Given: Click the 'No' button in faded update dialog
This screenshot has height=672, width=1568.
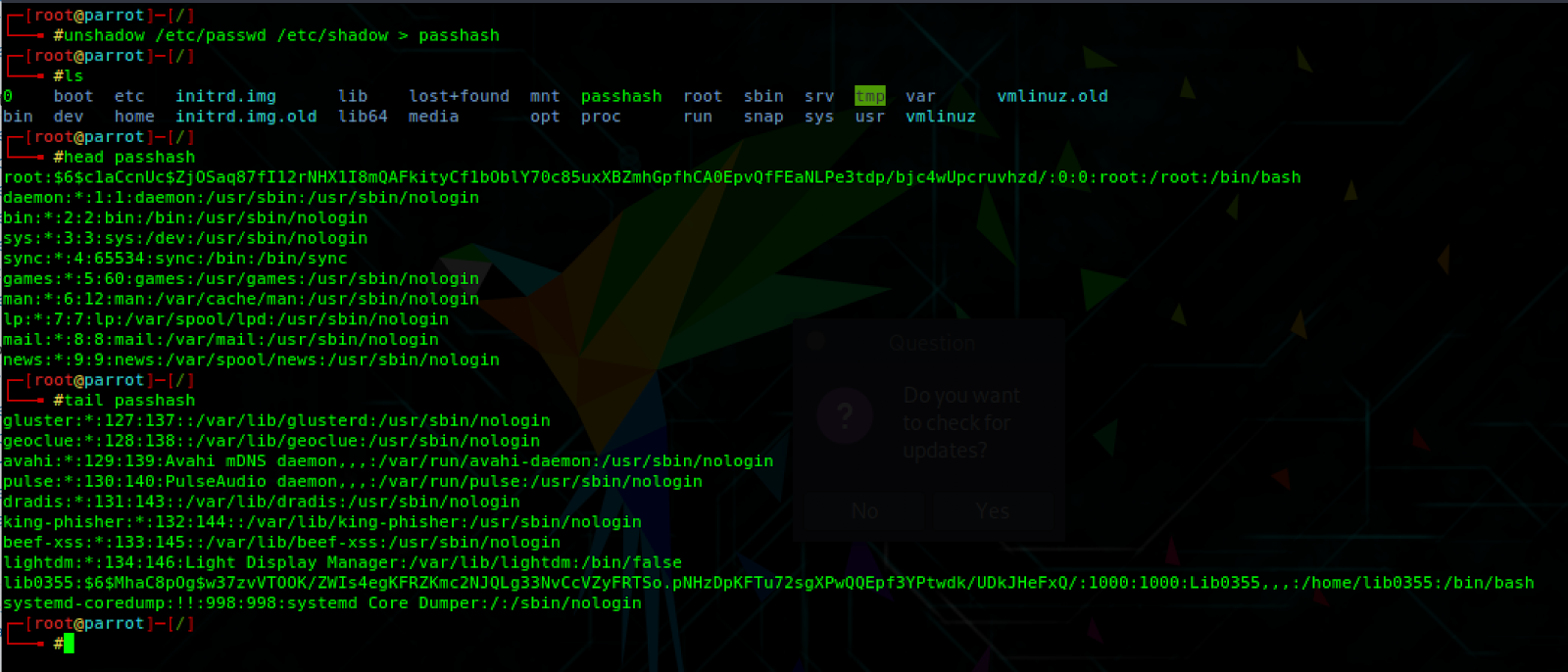Looking at the screenshot, I should click(x=864, y=511).
